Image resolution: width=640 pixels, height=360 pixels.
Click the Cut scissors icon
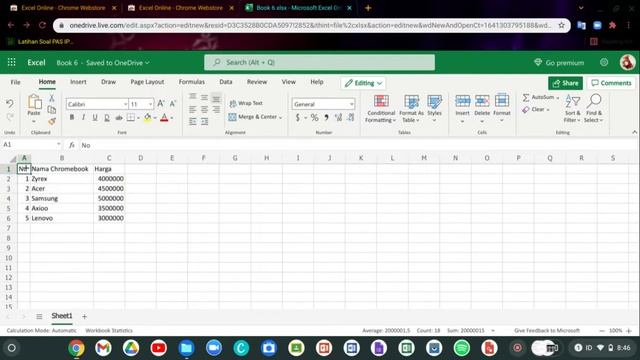pos(52,98)
